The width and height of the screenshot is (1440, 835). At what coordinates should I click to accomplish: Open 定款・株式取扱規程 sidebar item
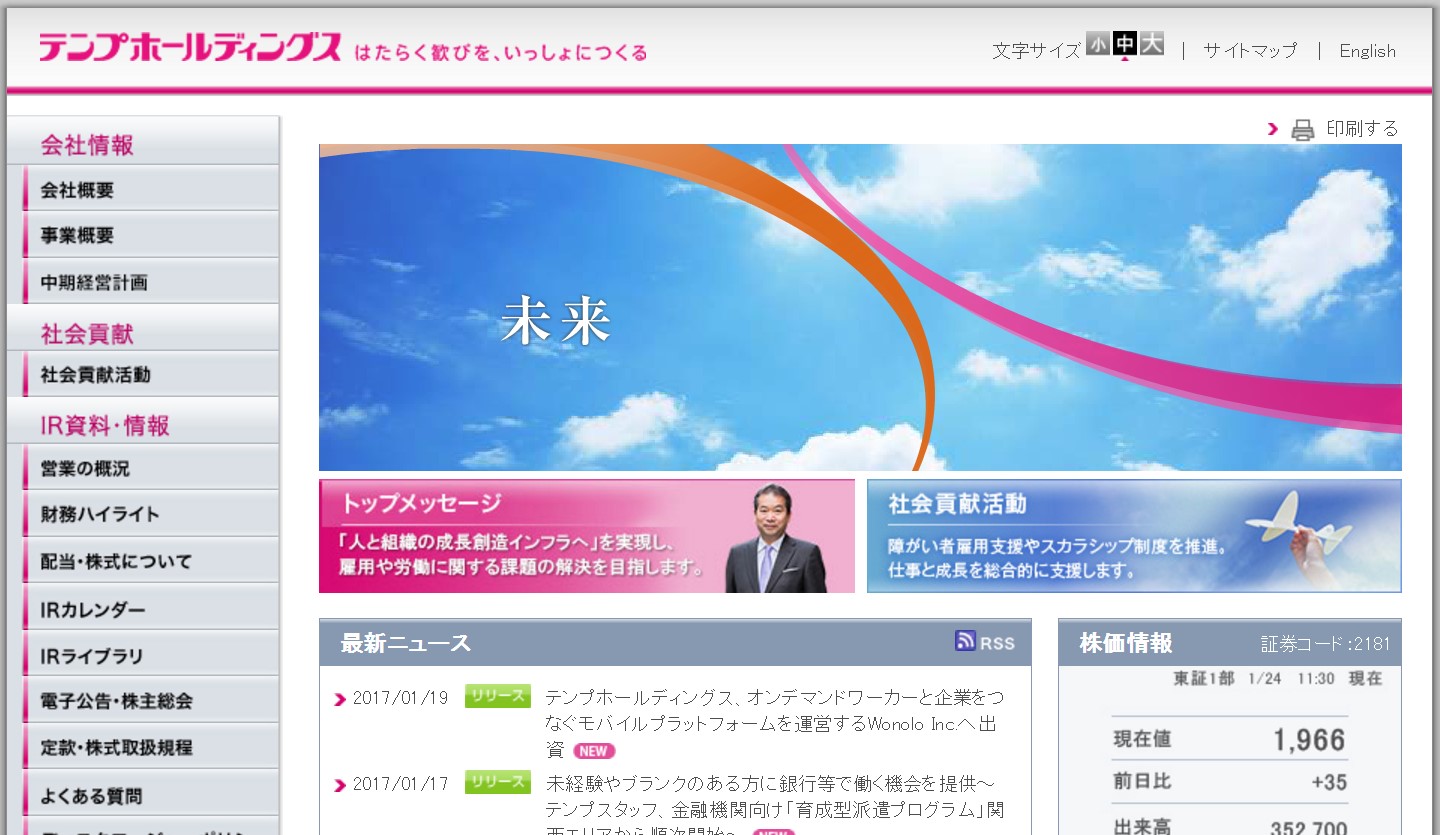tap(150, 747)
